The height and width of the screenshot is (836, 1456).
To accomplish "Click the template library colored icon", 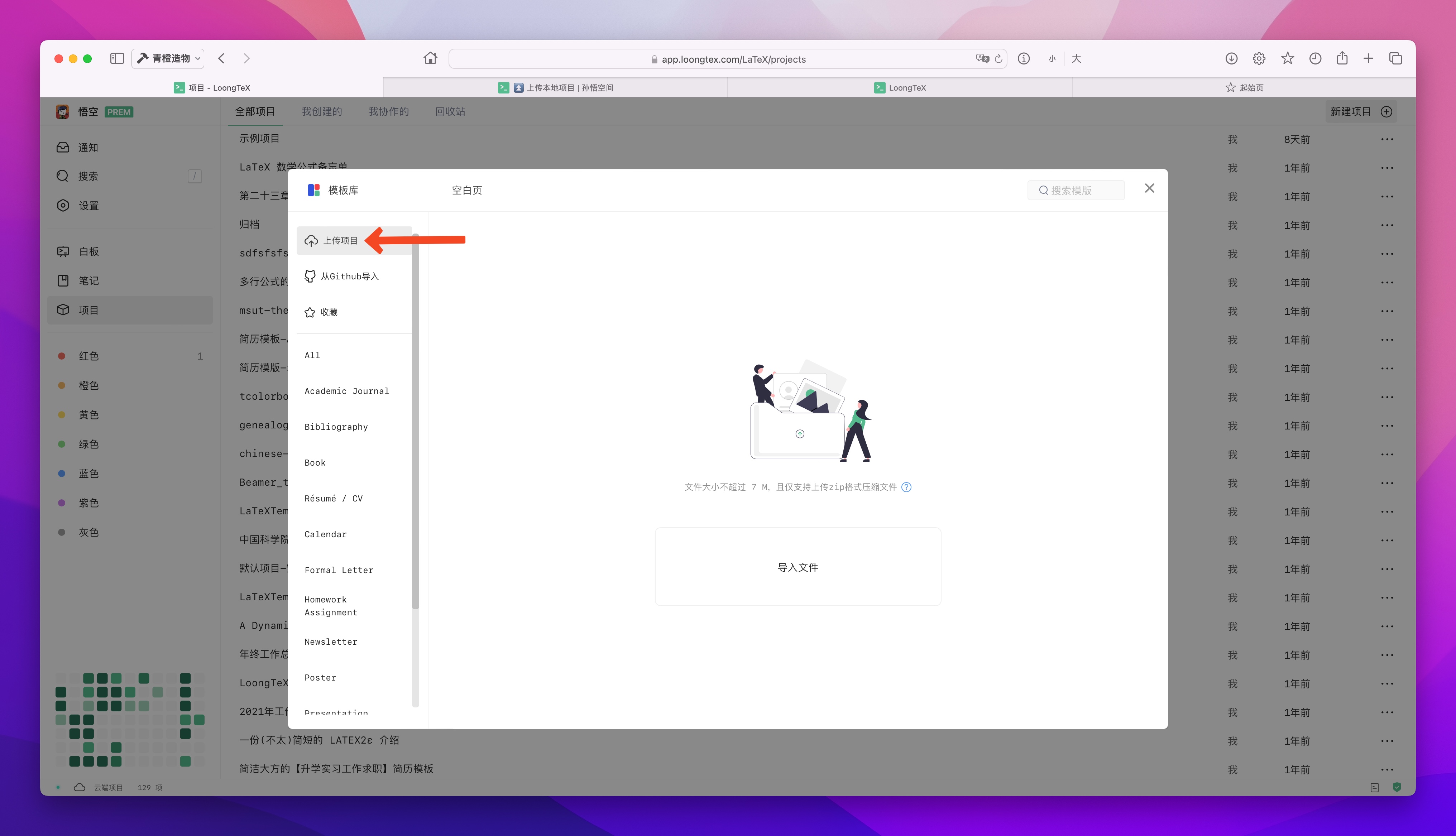I will click(313, 190).
